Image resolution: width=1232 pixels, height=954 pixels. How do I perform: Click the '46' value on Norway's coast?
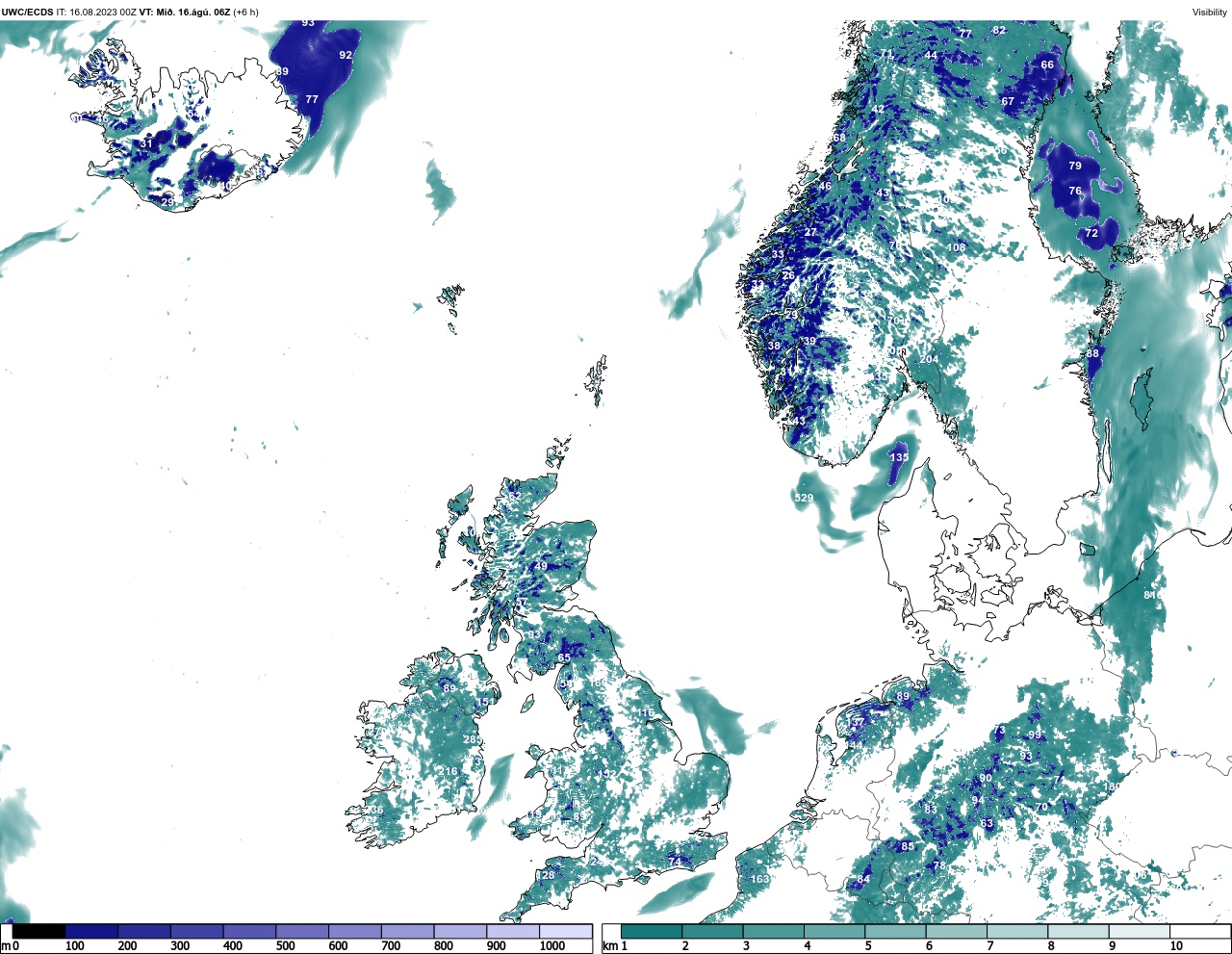(x=825, y=187)
